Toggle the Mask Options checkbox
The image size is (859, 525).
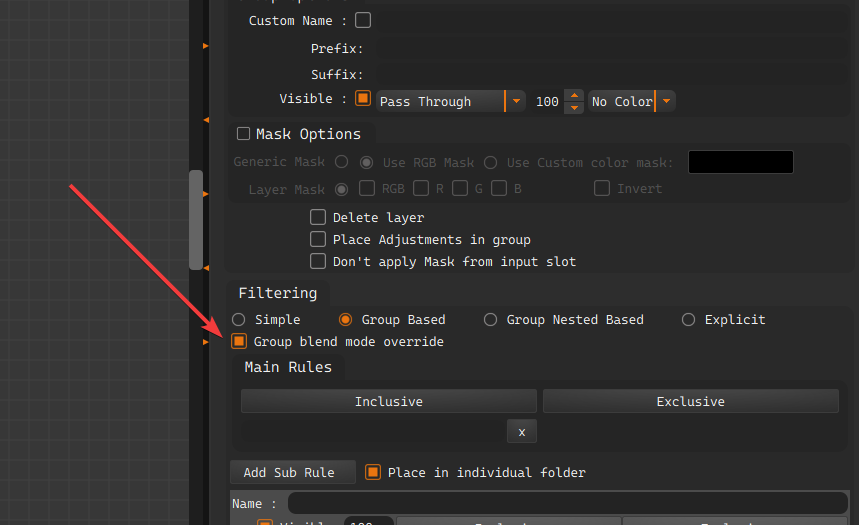pyautogui.click(x=243, y=134)
